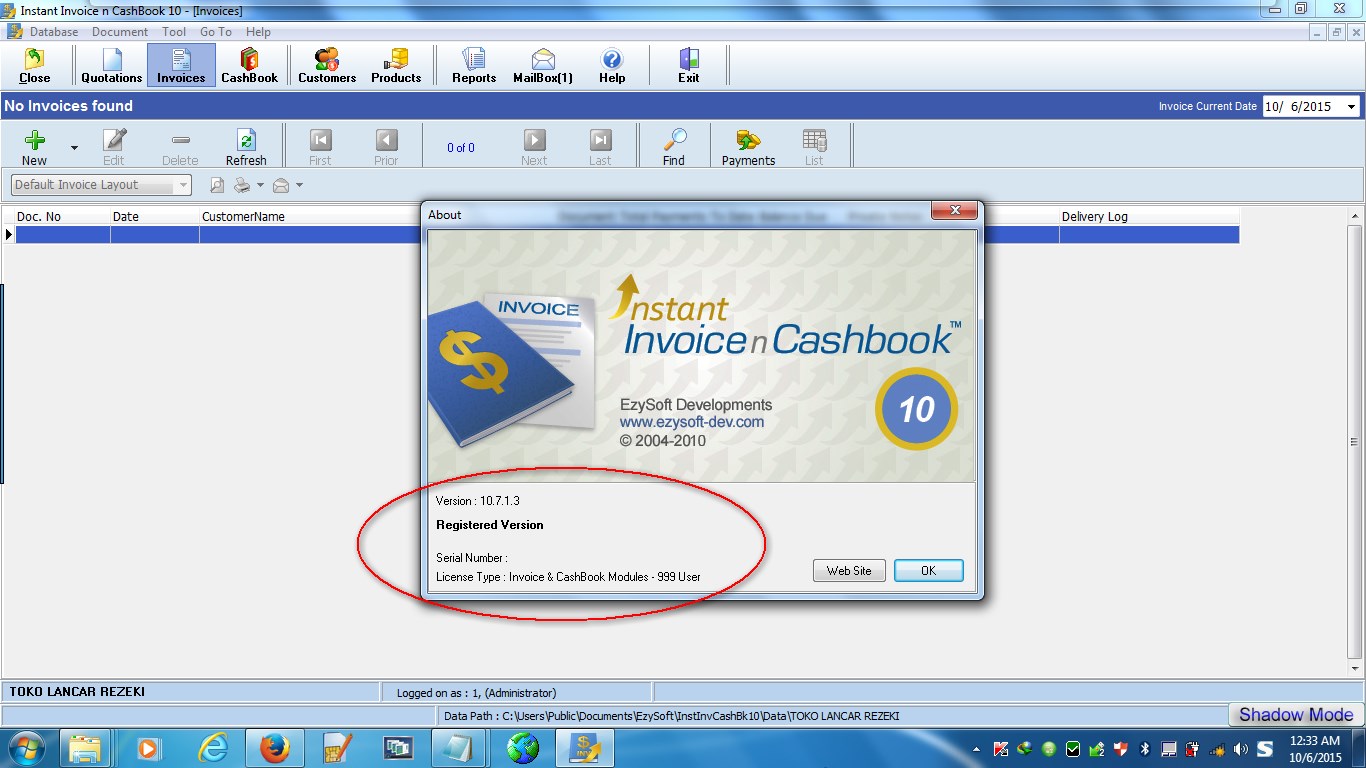Click the Version : 10.7.1.3 text
The image size is (1366, 768).
pyautogui.click(x=478, y=501)
